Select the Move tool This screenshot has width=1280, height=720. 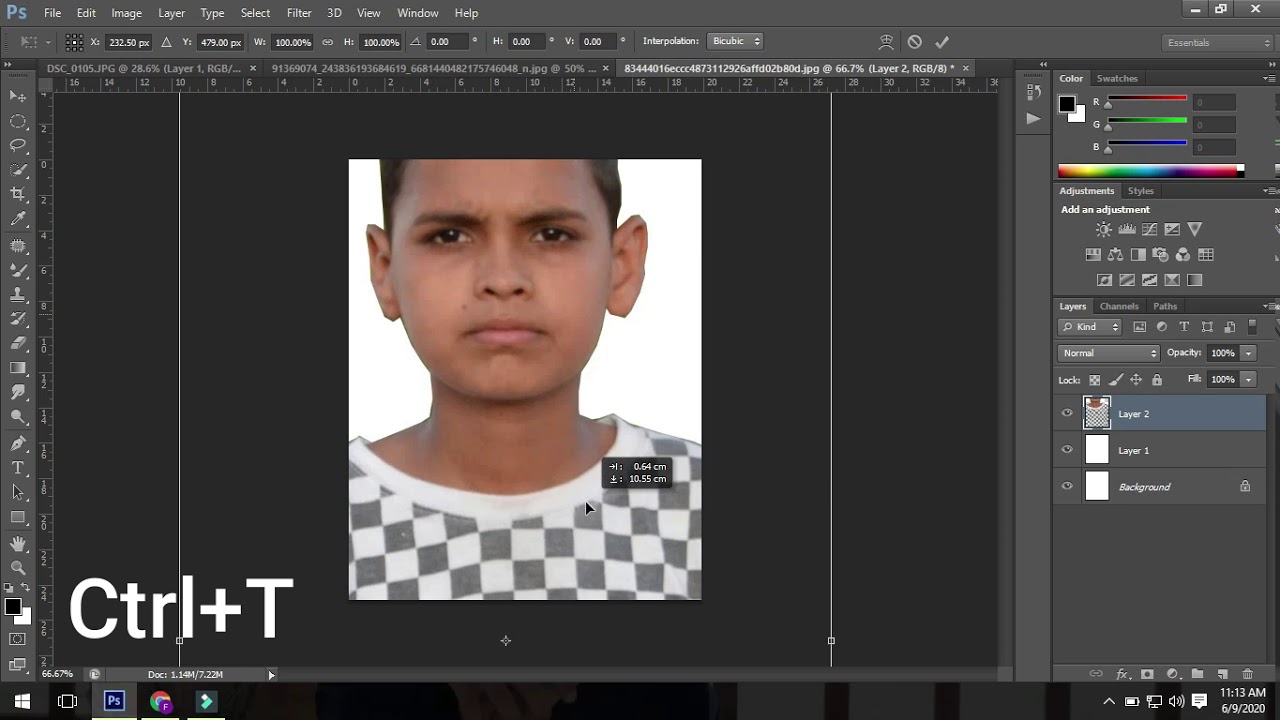pyautogui.click(x=18, y=96)
